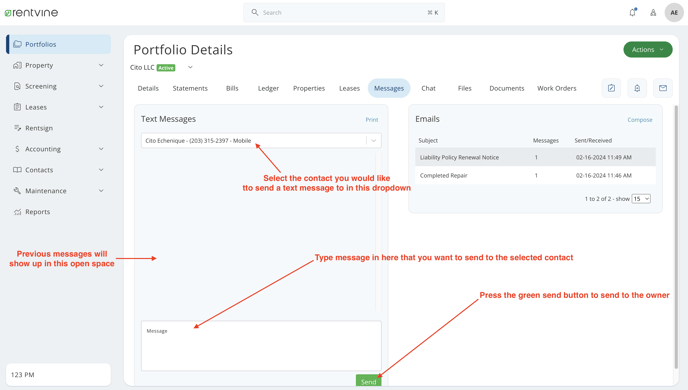
Task: Select the Messages tab
Action: click(389, 88)
